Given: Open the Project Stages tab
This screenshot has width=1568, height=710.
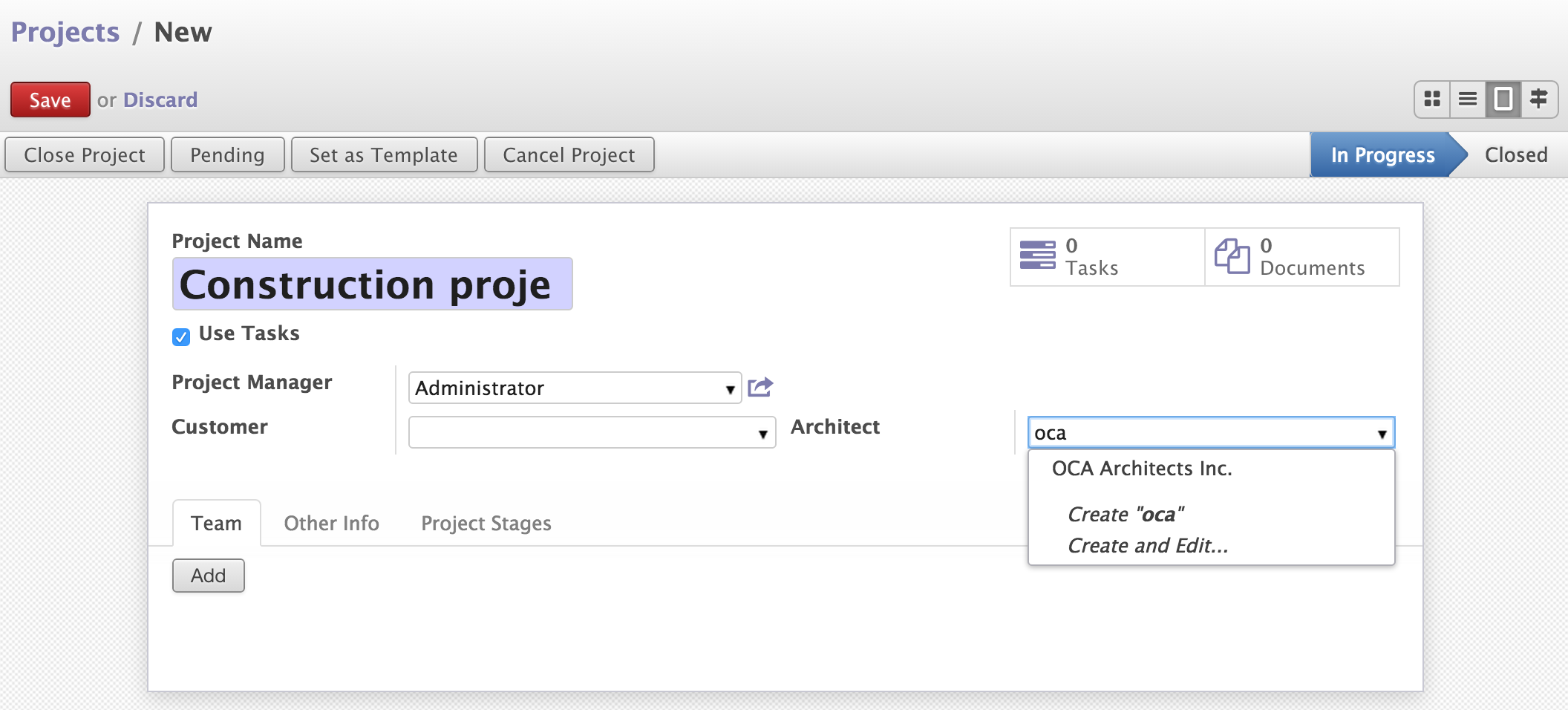Looking at the screenshot, I should coord(486,524).
